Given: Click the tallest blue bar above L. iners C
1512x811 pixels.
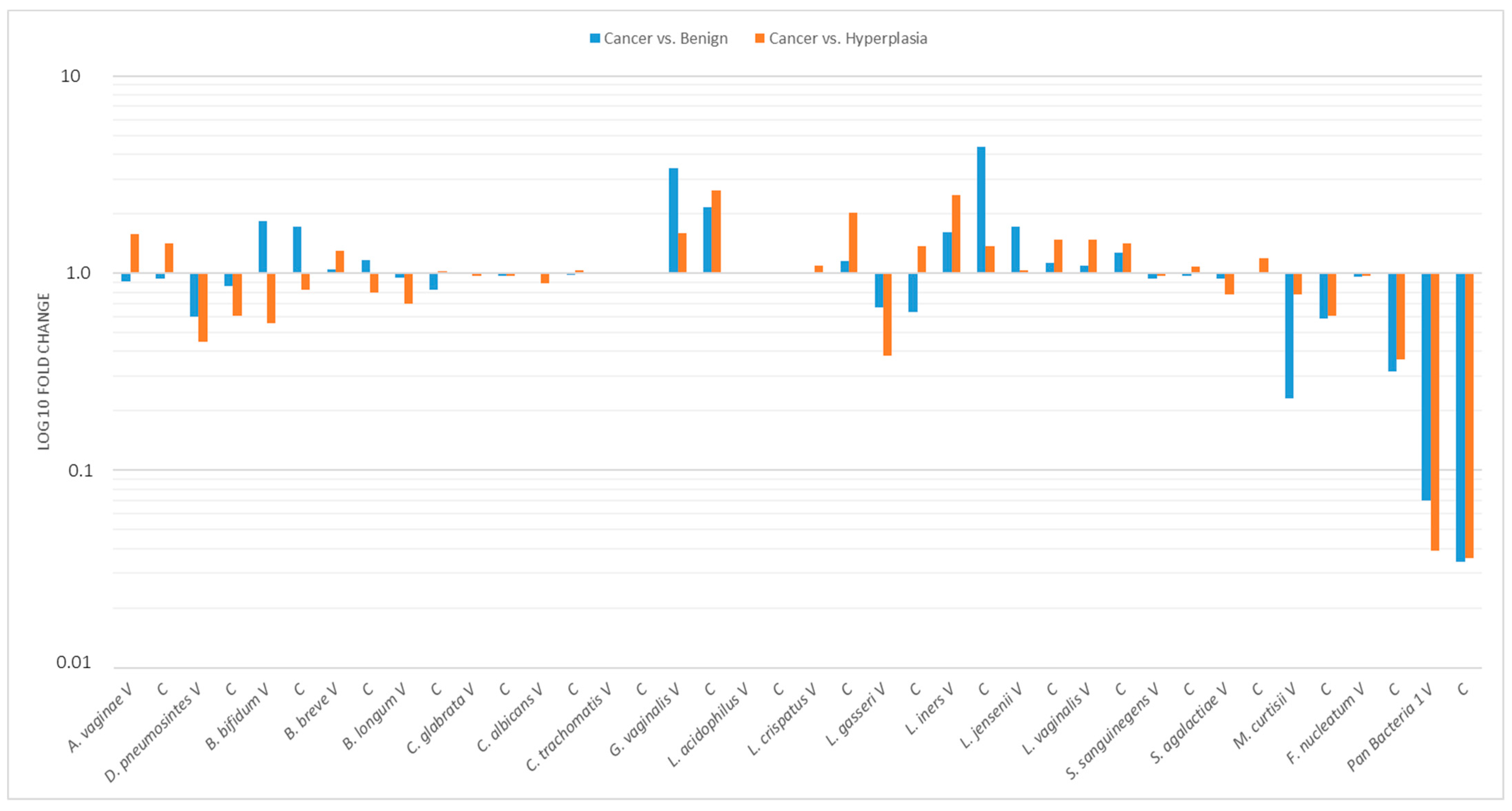Looking at the screenshot, I should coord(981,209).
